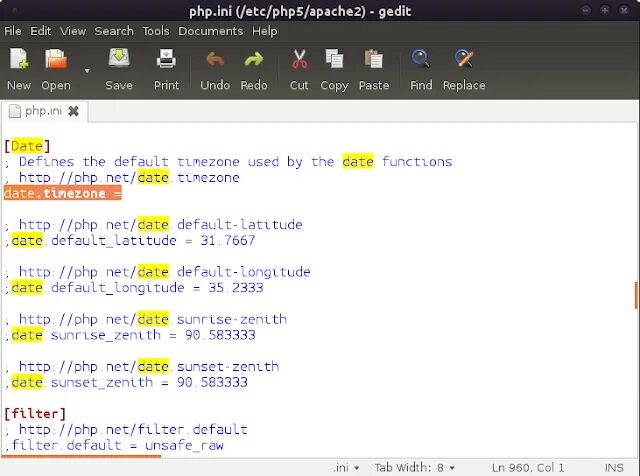Close the php.ini tab
Viewport: 640px width, 476px height.
click(x=73, y=111)
